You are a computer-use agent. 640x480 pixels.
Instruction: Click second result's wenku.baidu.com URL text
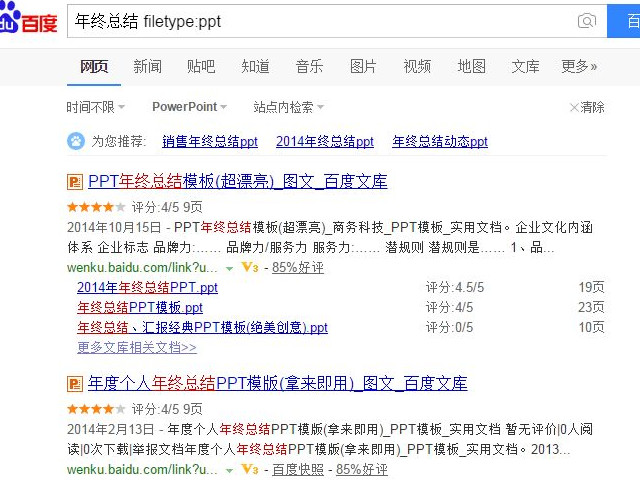(x=142, y=470)
